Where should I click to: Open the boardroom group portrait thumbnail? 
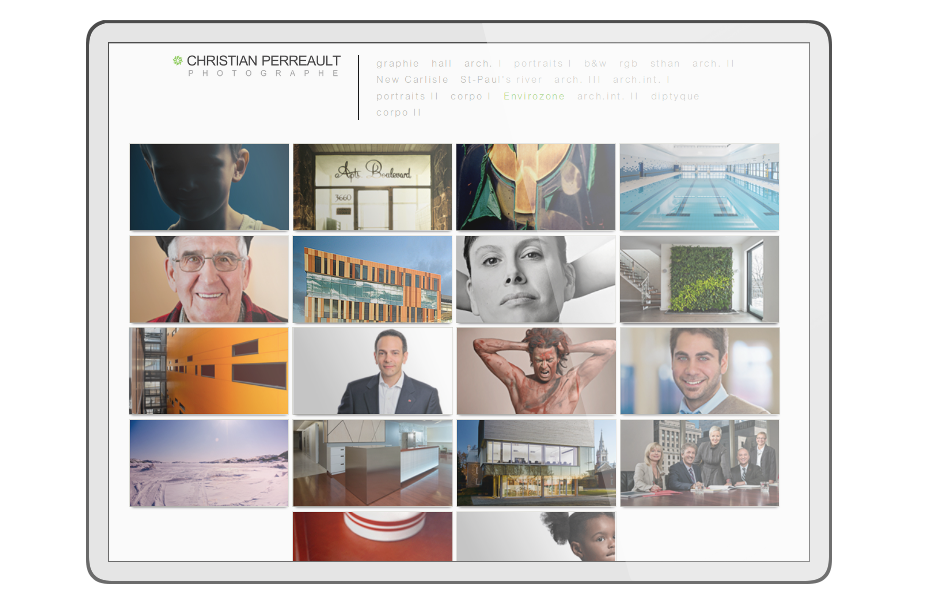[x=699, y=463]
